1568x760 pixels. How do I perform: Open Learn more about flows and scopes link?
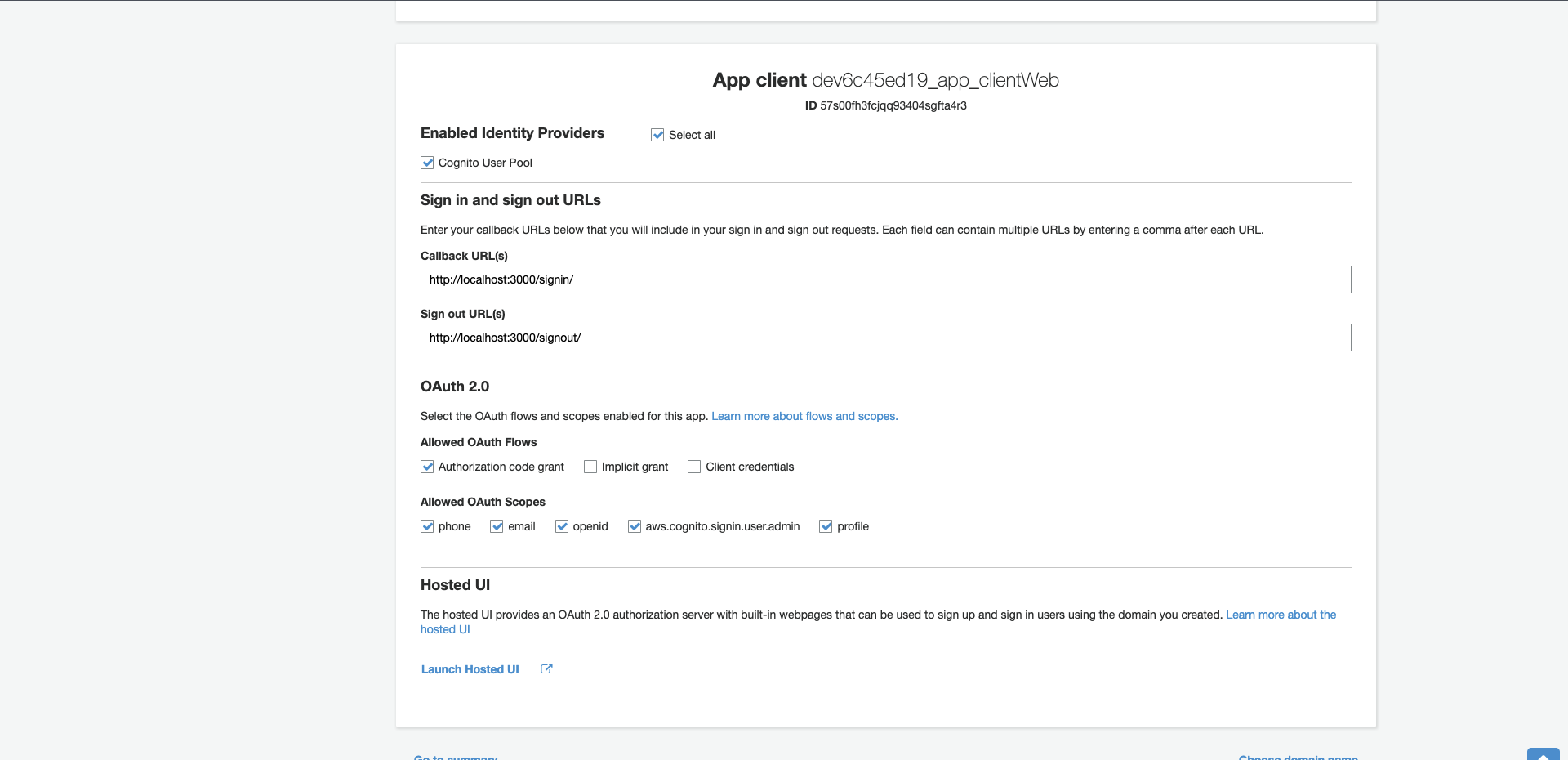(804, 416)
